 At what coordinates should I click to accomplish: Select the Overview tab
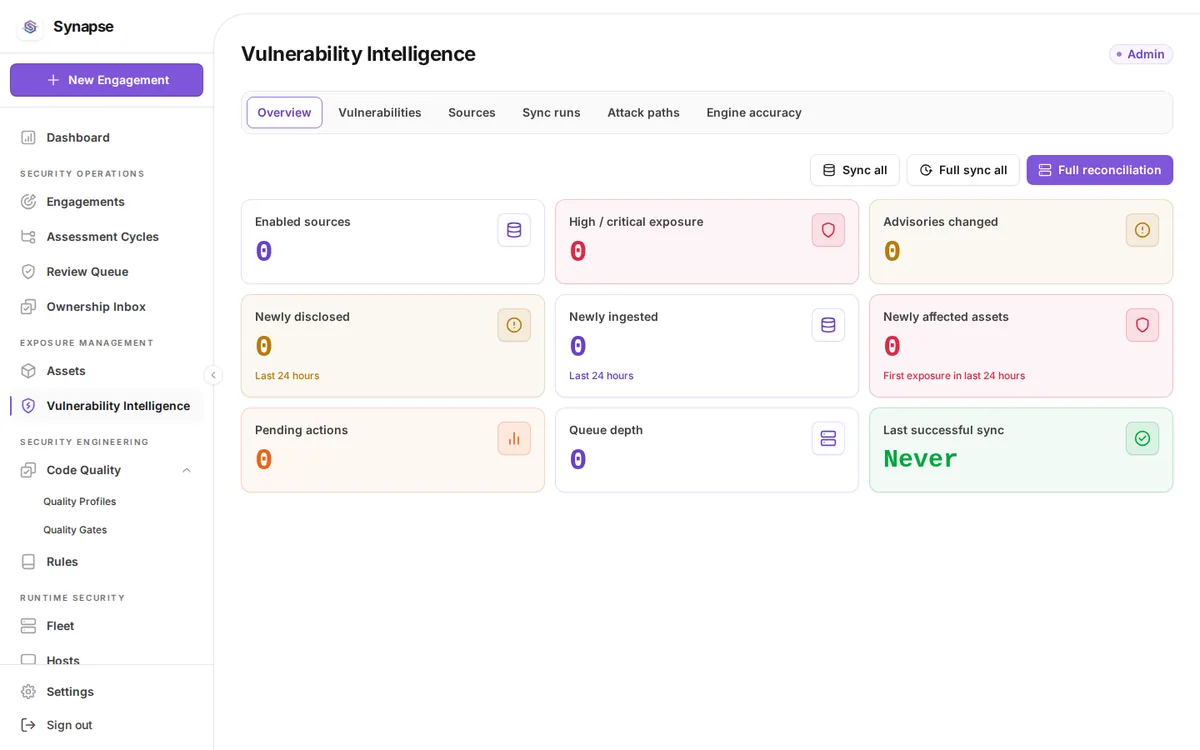[x=284, y=112]
